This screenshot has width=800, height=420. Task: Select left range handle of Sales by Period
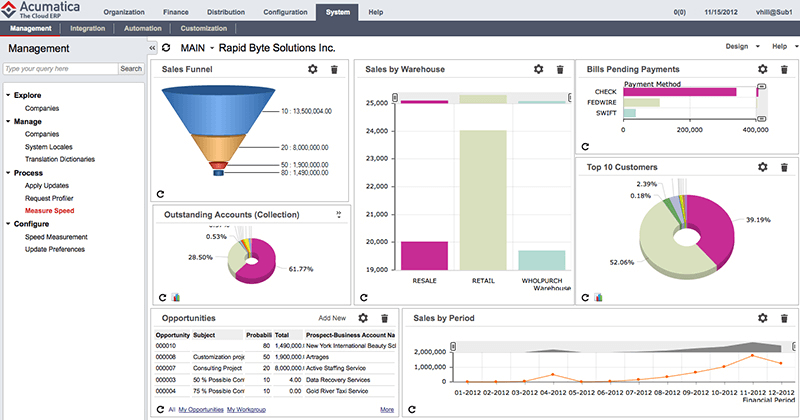[453, 347]
